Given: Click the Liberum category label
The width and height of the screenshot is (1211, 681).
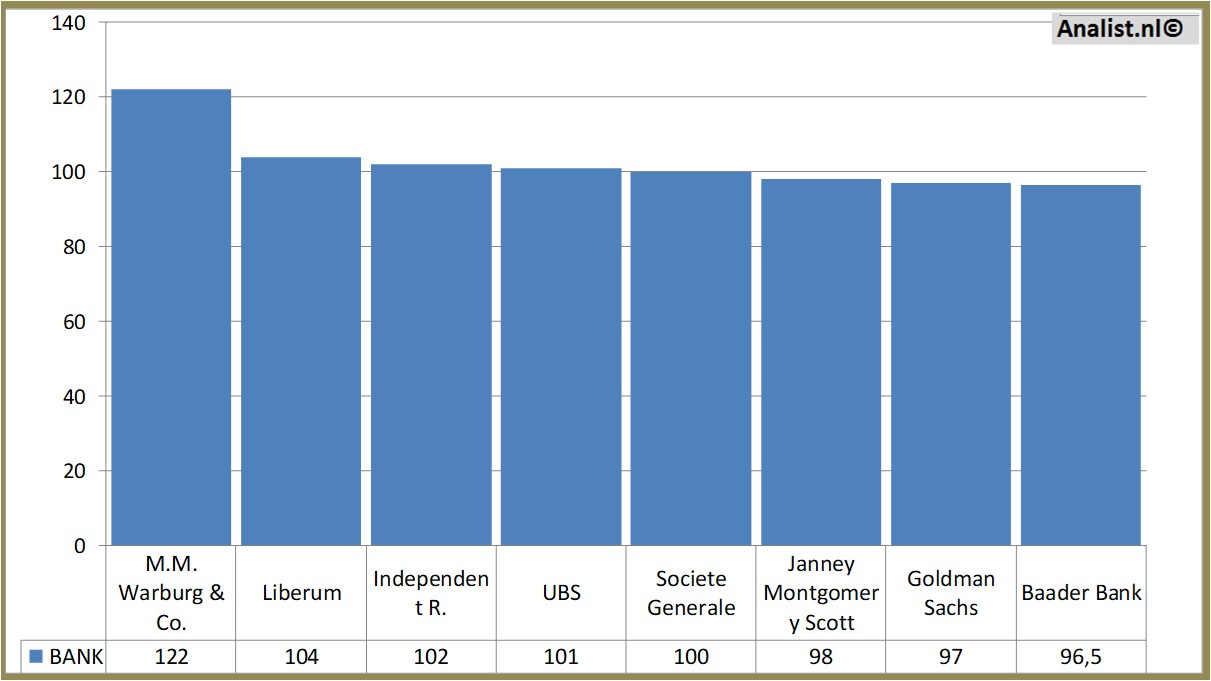Looking at the screenshot, I should click(301, 592).
